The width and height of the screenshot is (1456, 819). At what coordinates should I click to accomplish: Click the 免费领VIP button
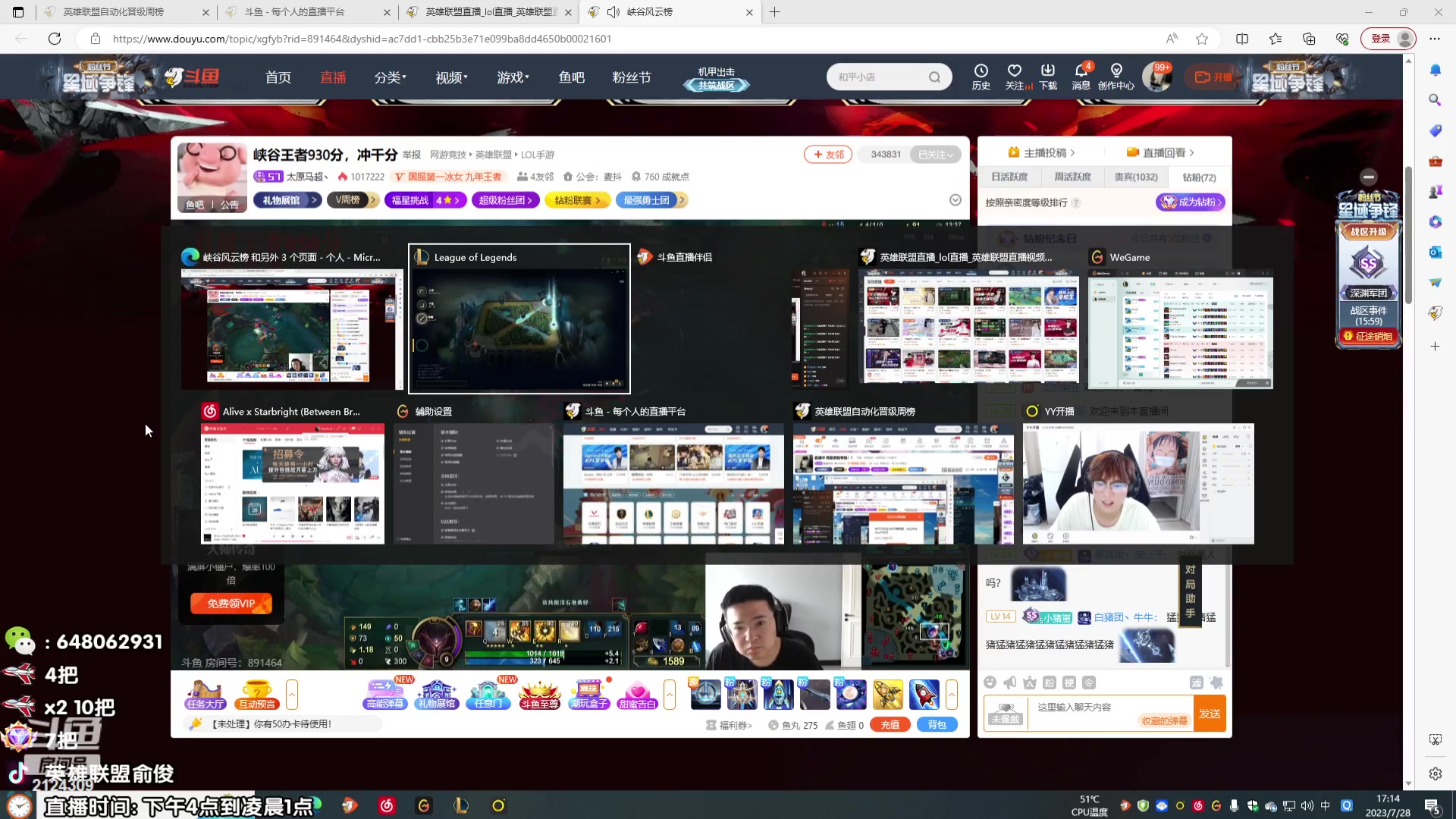(x=231, y=604)
